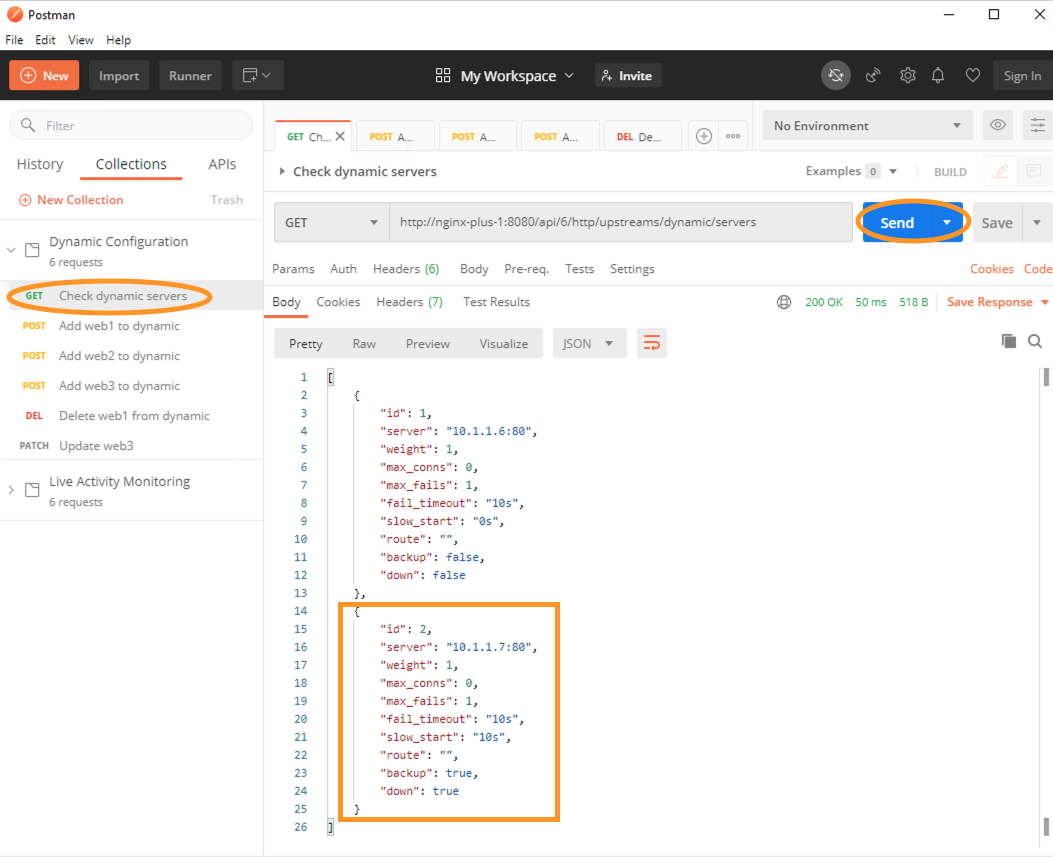This screenshot has width=1053, height=857.
Task: Toggle the wrap lines icon in response
Action: (651, 343)
